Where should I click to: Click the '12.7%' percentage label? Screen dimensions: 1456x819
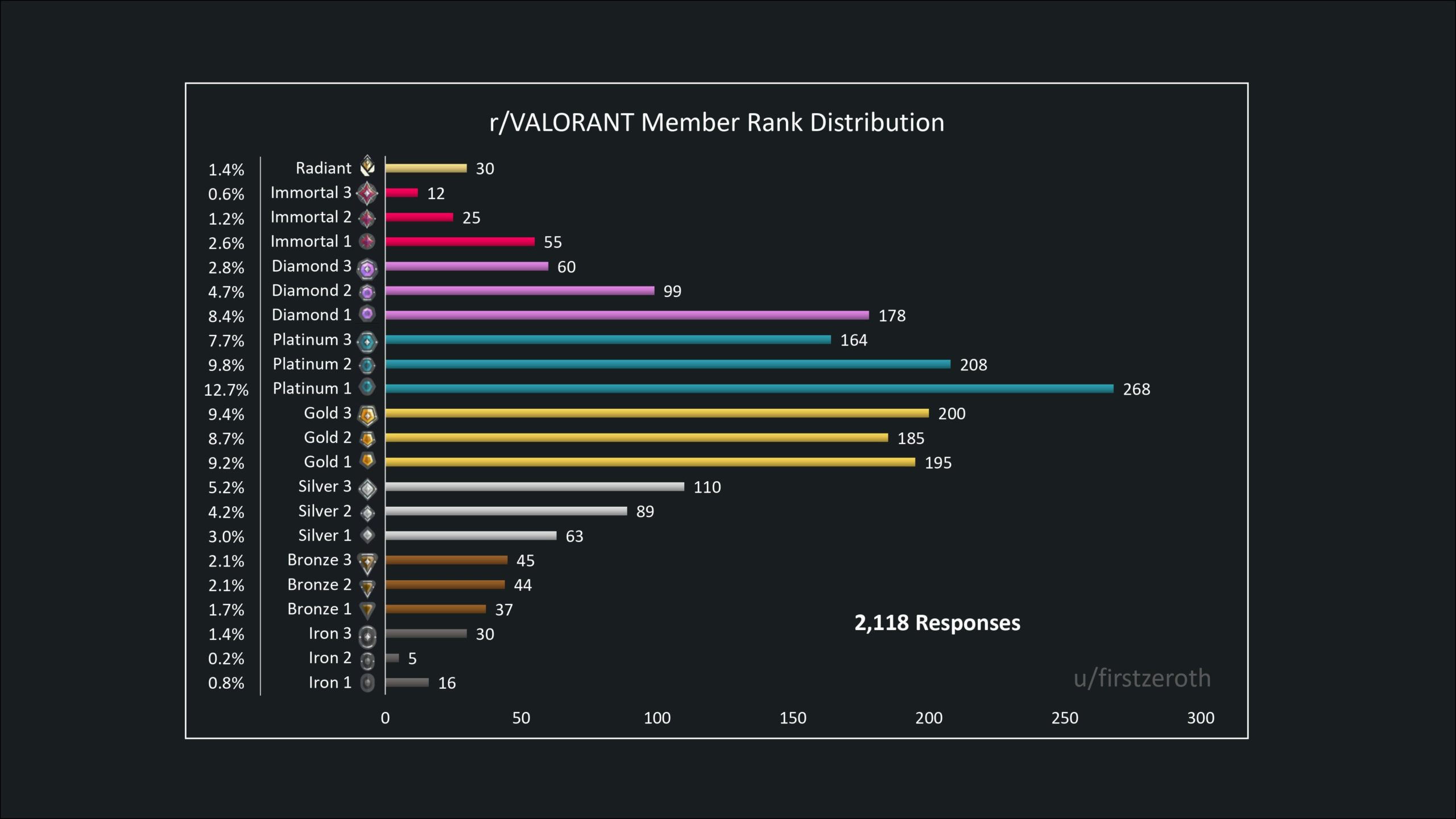click(226, 390)
